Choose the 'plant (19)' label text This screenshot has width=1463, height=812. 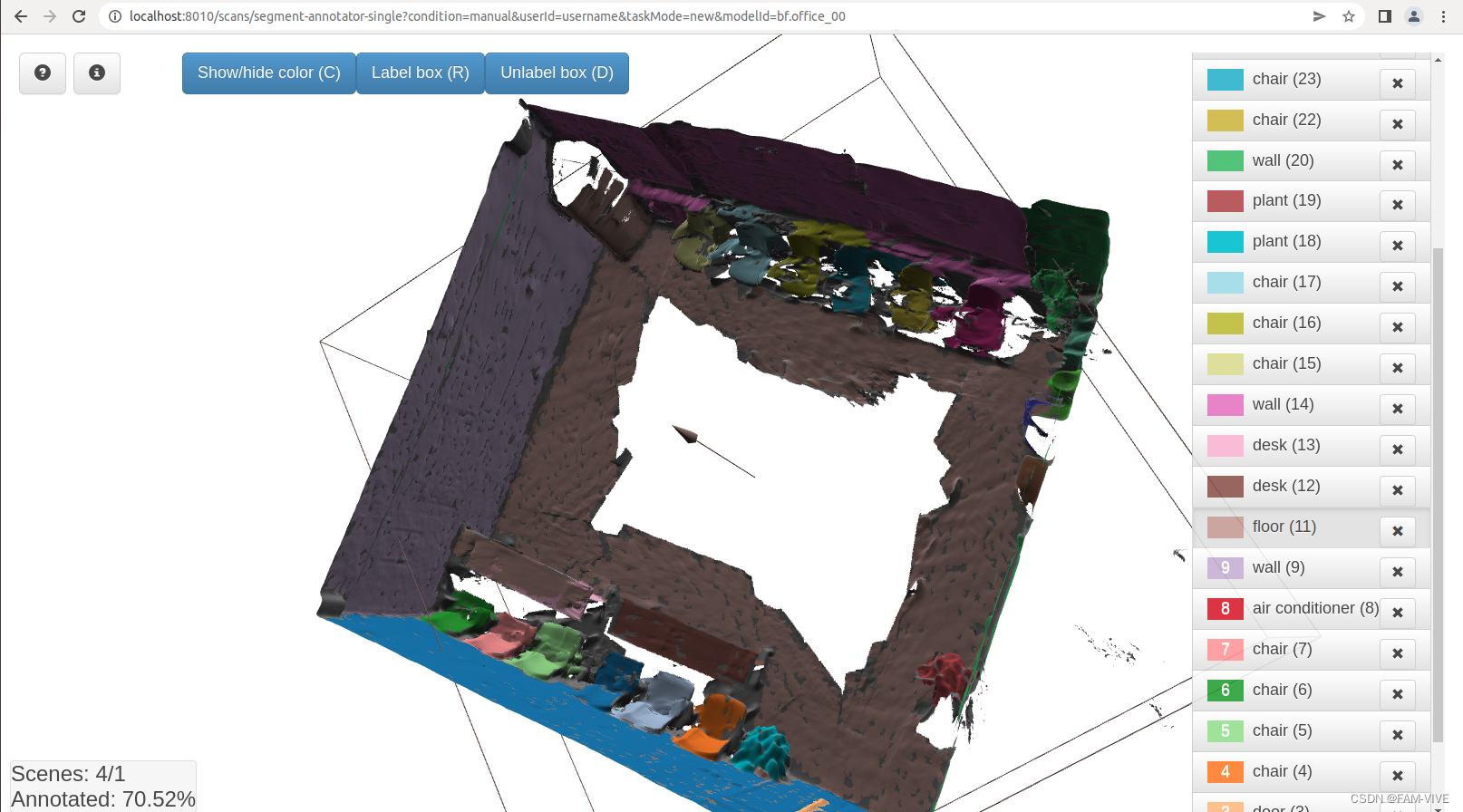pos(1286,200)
